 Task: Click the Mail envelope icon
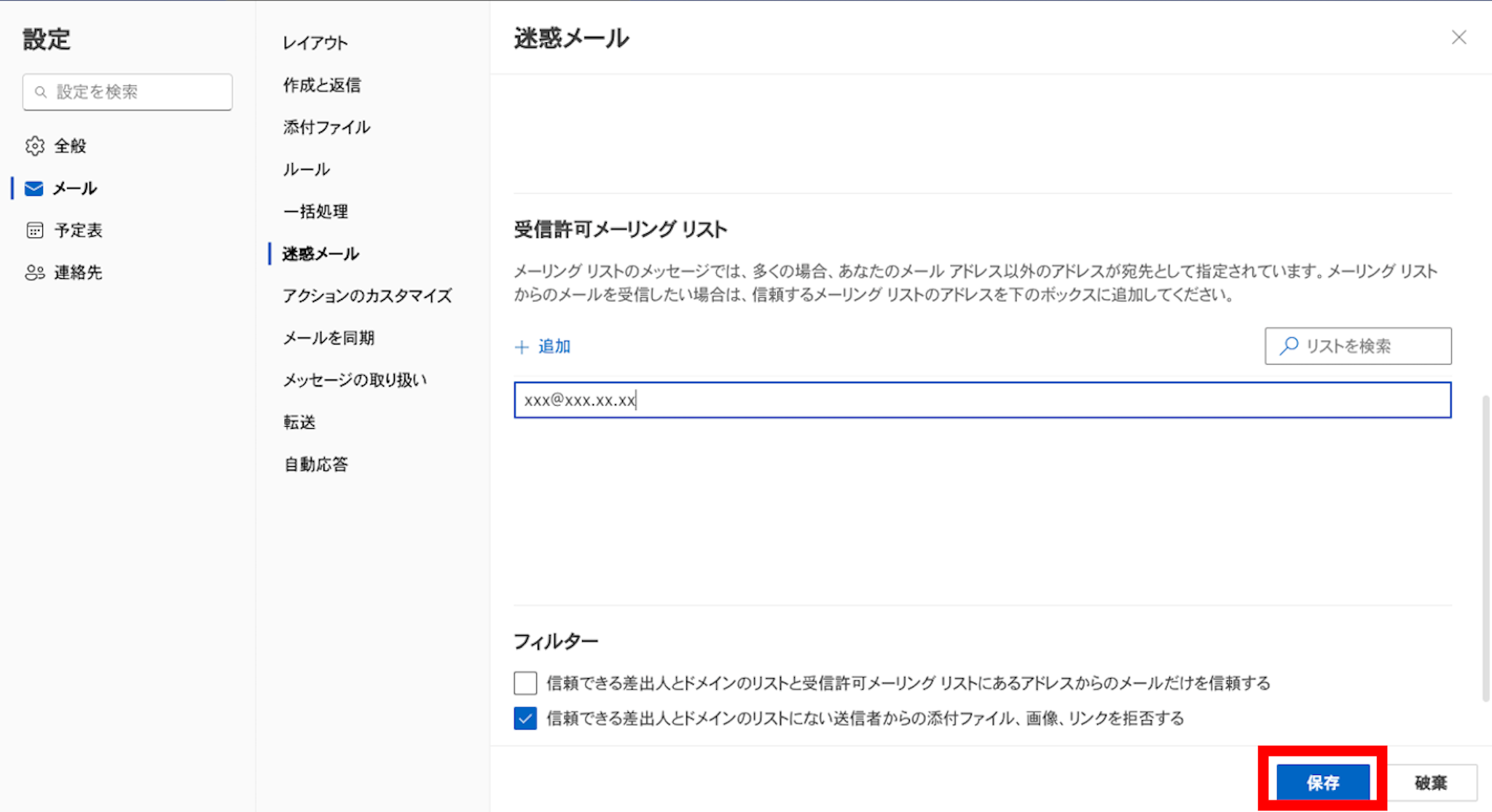click(x=34, y=189)
